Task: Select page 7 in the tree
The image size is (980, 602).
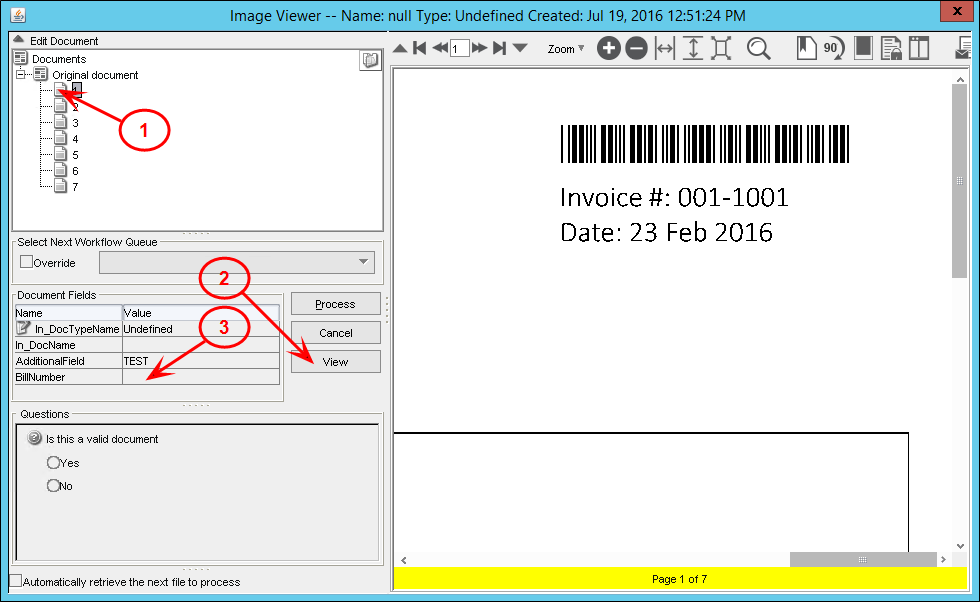Action: point(75,187)
